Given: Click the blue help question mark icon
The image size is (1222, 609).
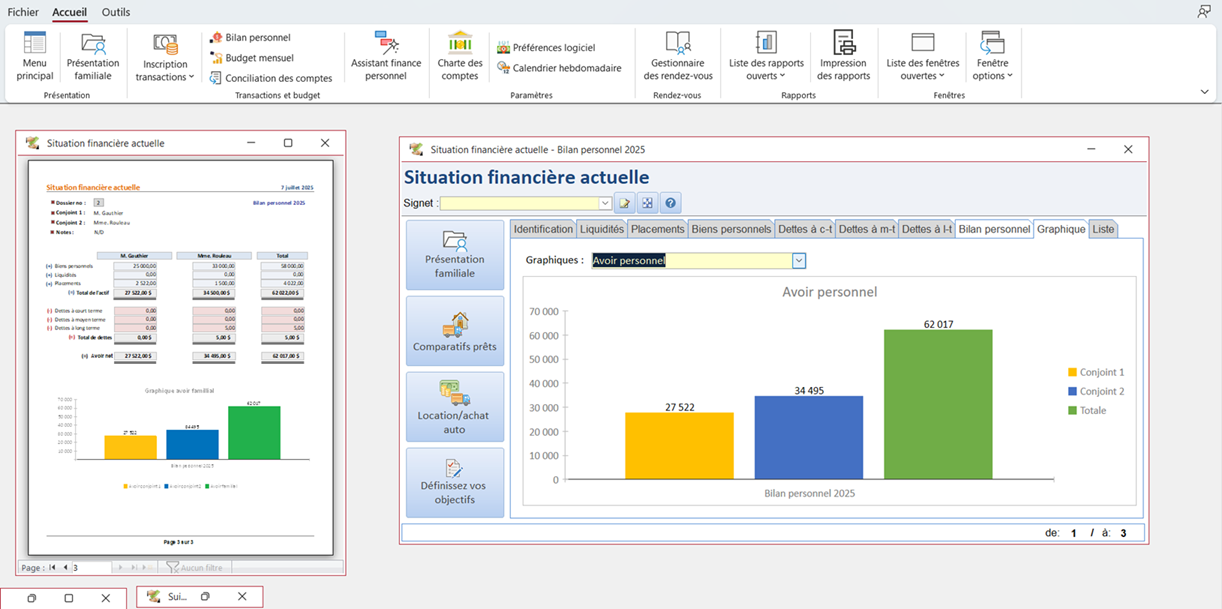Looking at the screenshot, I should pyautogui.click(x=671, y=203).
